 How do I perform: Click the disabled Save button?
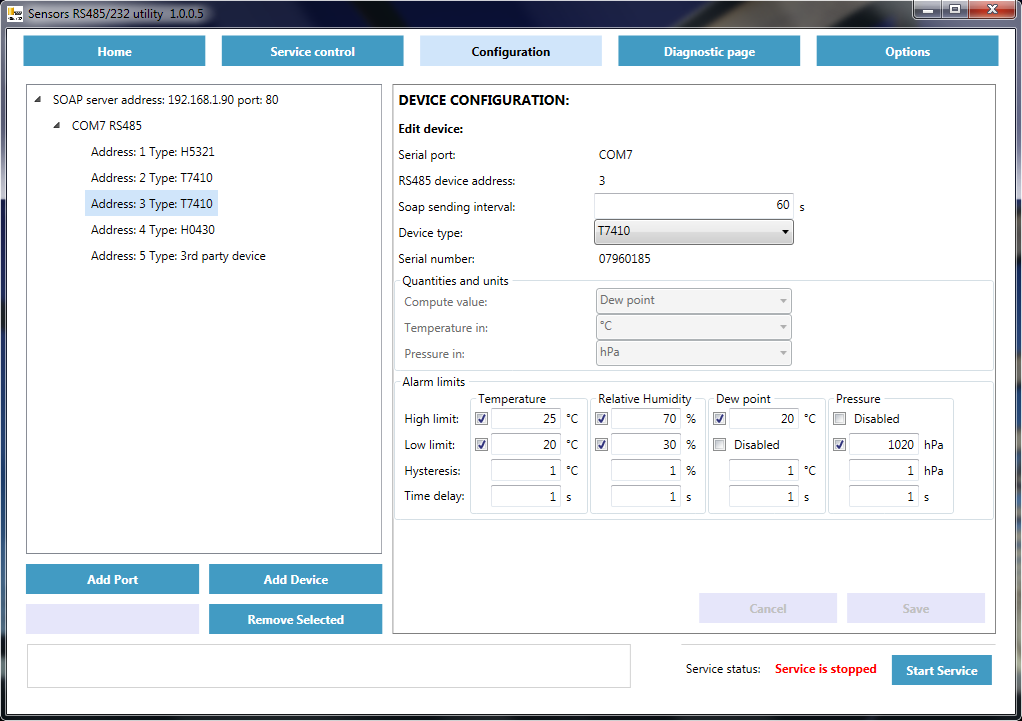tap(916, 608)
